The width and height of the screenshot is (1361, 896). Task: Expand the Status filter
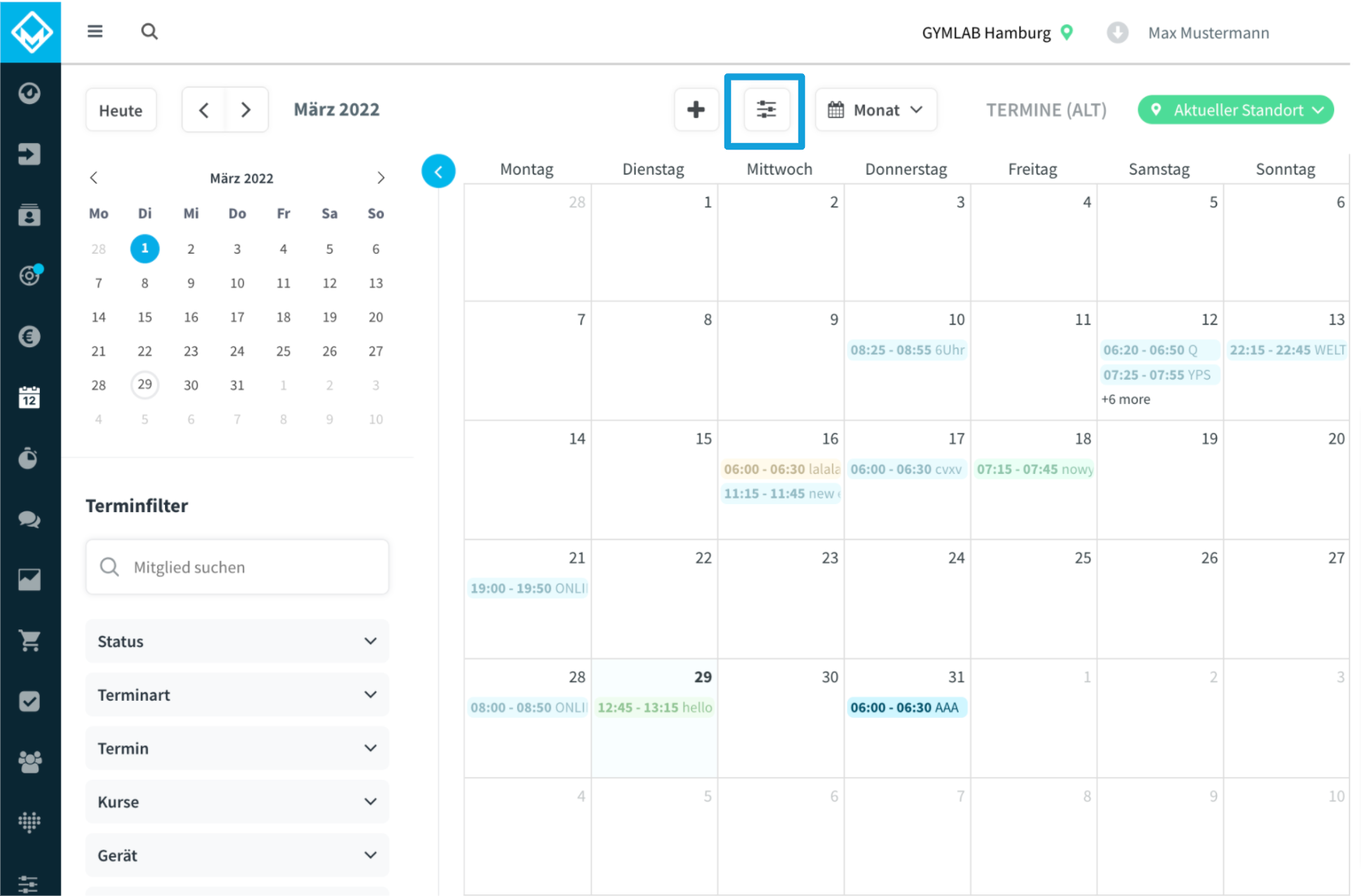click(237, 642)
